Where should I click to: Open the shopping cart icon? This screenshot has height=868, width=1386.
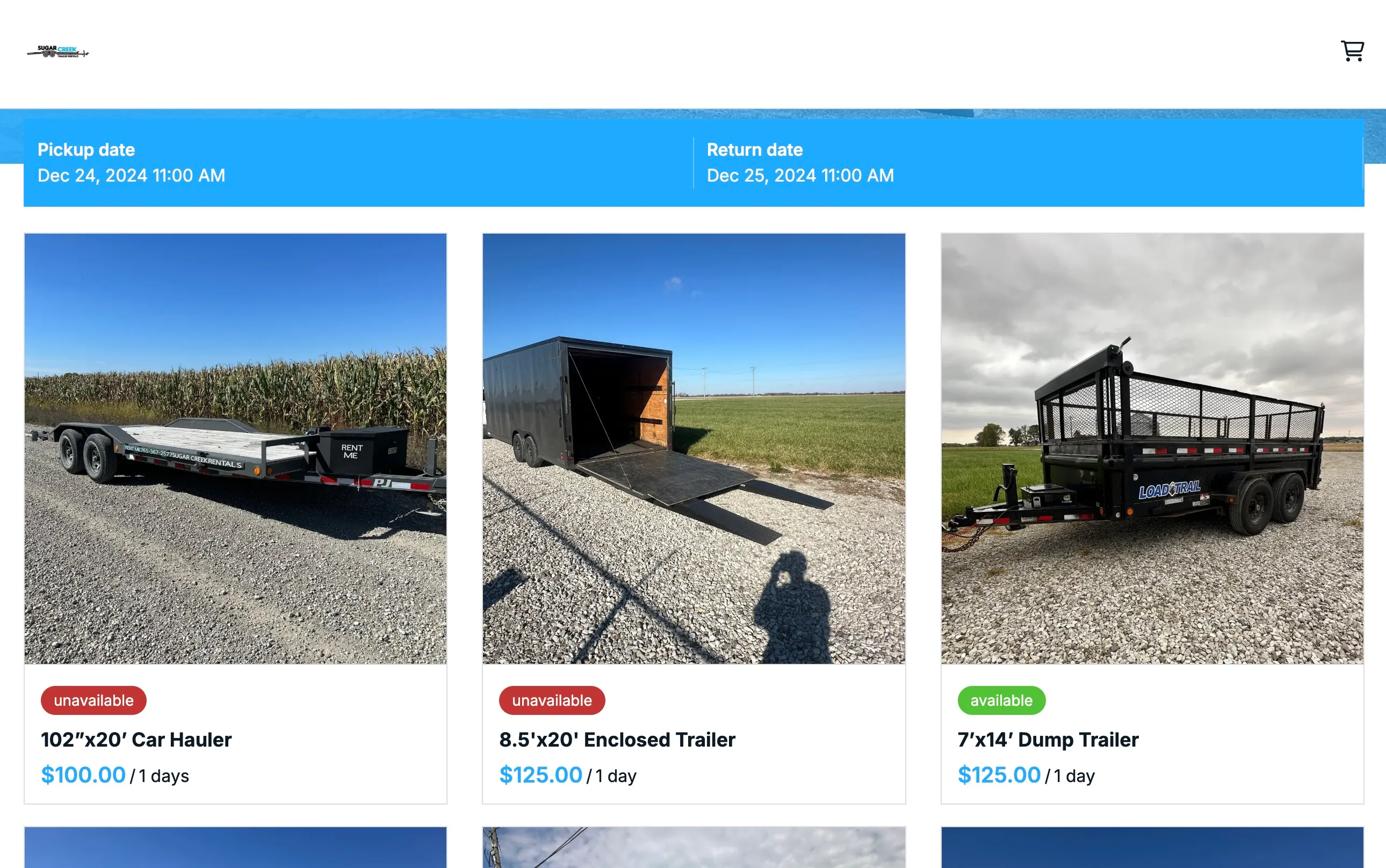click(1352, 51)
